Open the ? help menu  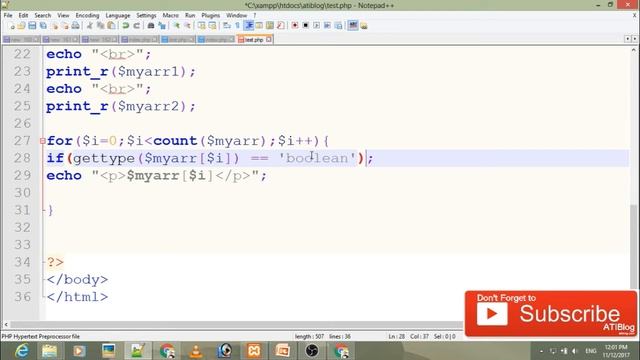point(255,15)
